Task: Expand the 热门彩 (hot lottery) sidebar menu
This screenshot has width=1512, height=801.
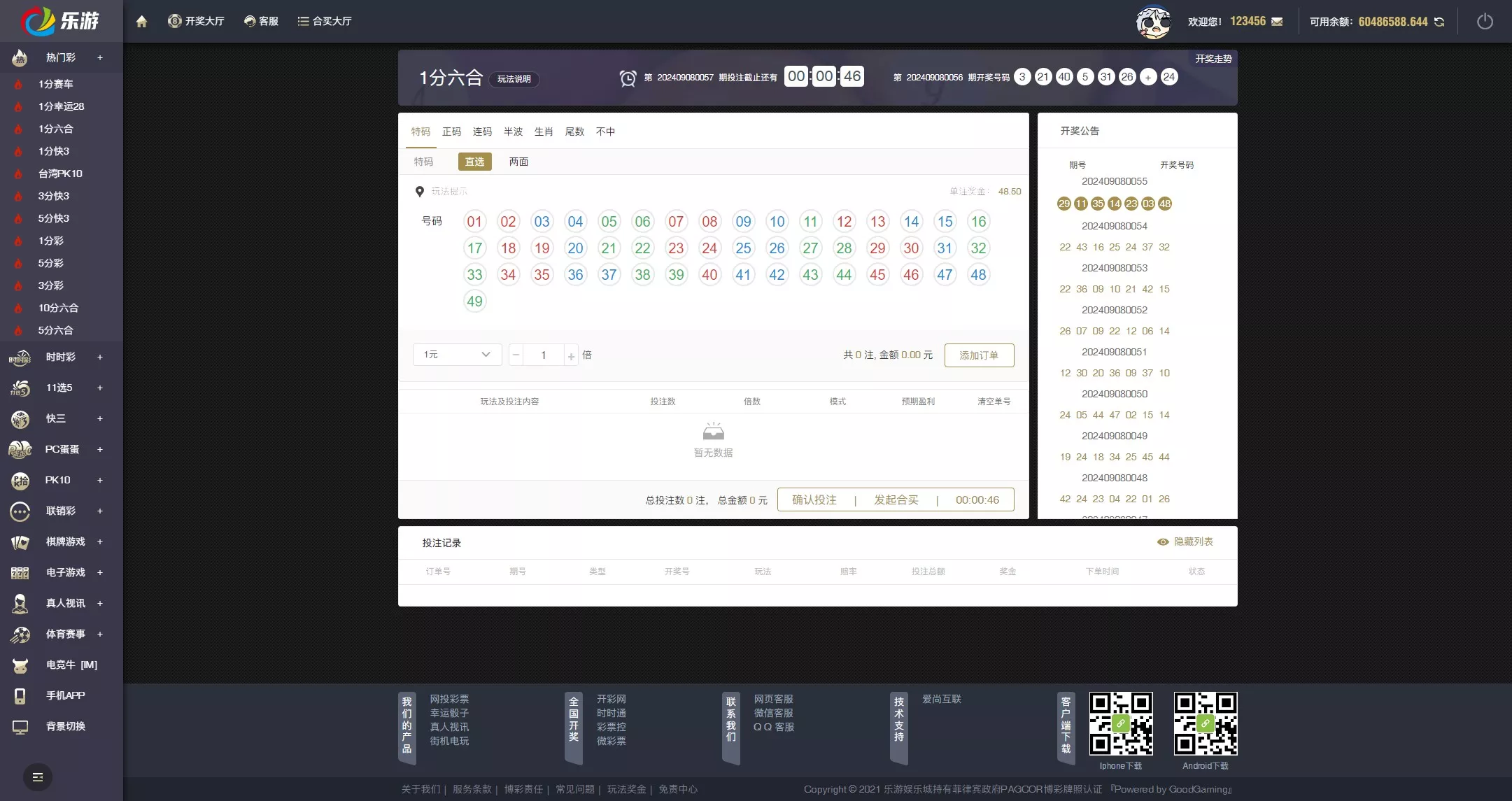Action: click(100, 57)
